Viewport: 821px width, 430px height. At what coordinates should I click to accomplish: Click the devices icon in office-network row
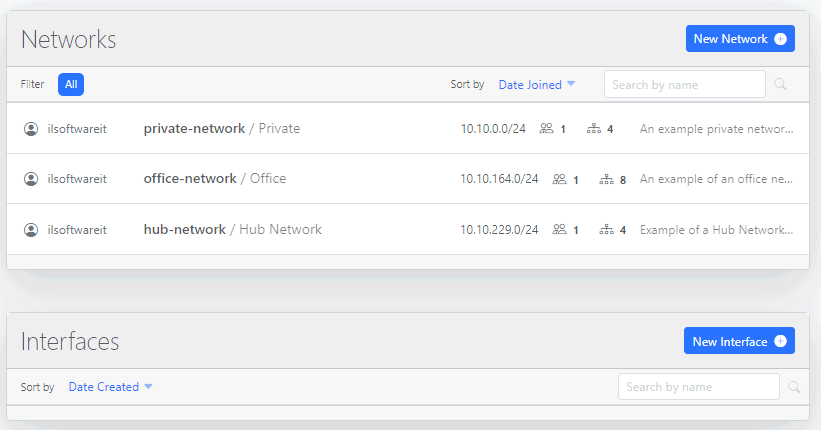tap(606, 180)
